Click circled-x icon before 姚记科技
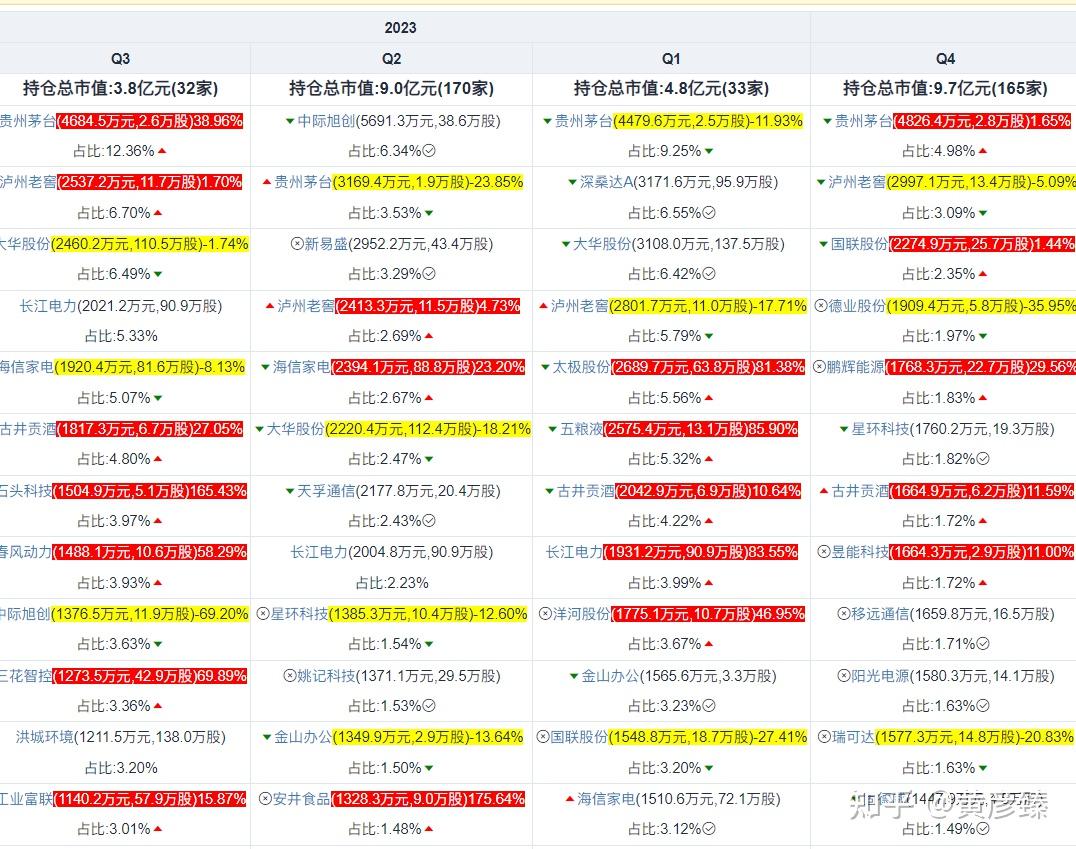 pyautogui.click(x=290, y=676)
